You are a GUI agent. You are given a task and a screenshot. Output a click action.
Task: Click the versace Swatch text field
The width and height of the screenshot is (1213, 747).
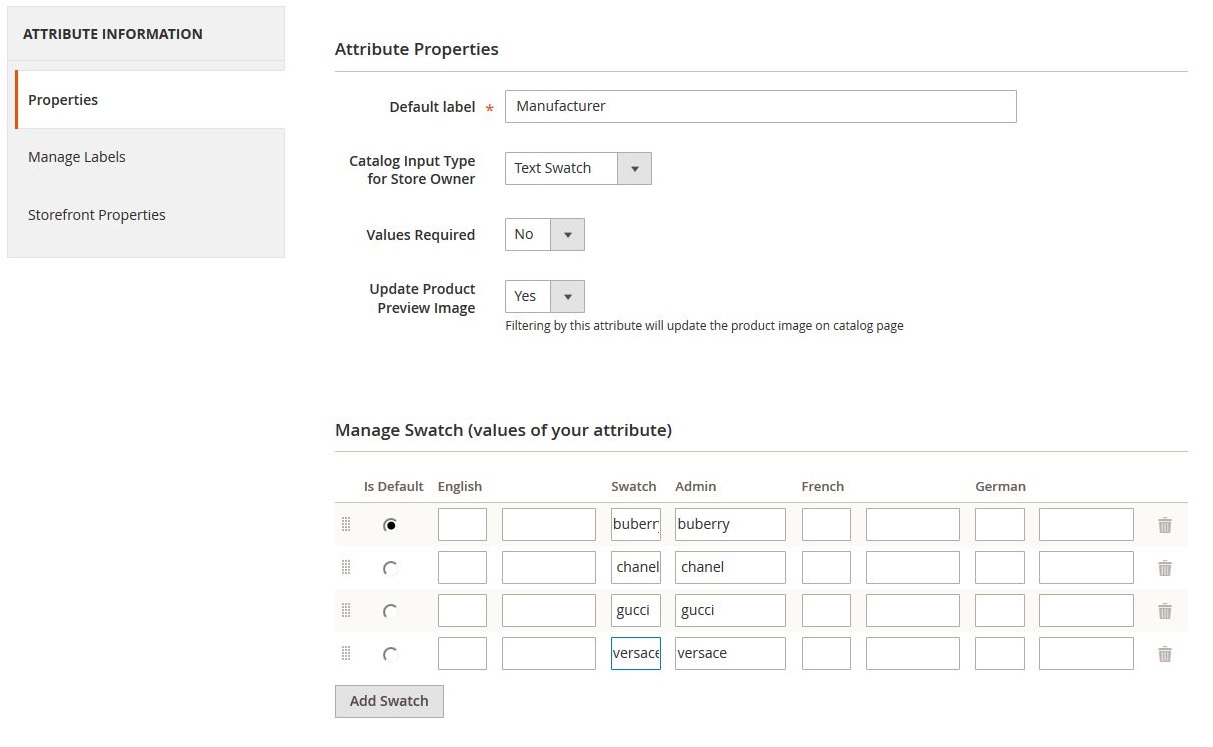click(x=635, y=654)
